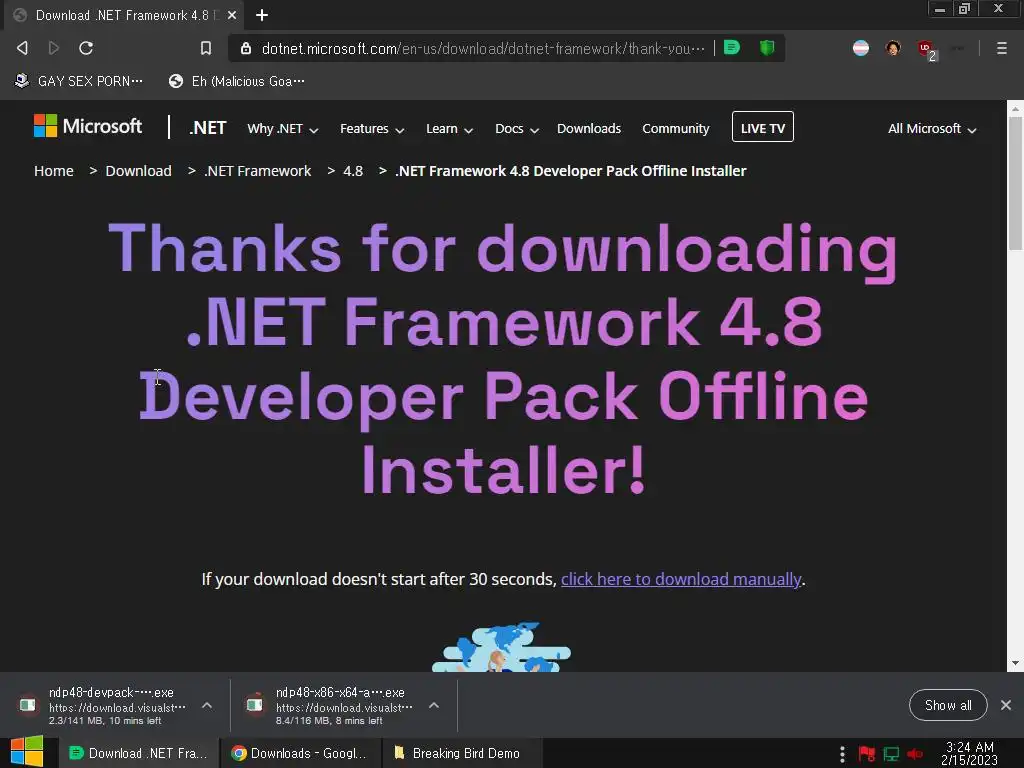Close the Download .NET Framework 4.8 tab
This screenshot has height=768, width=1024.
coord(232,15)
